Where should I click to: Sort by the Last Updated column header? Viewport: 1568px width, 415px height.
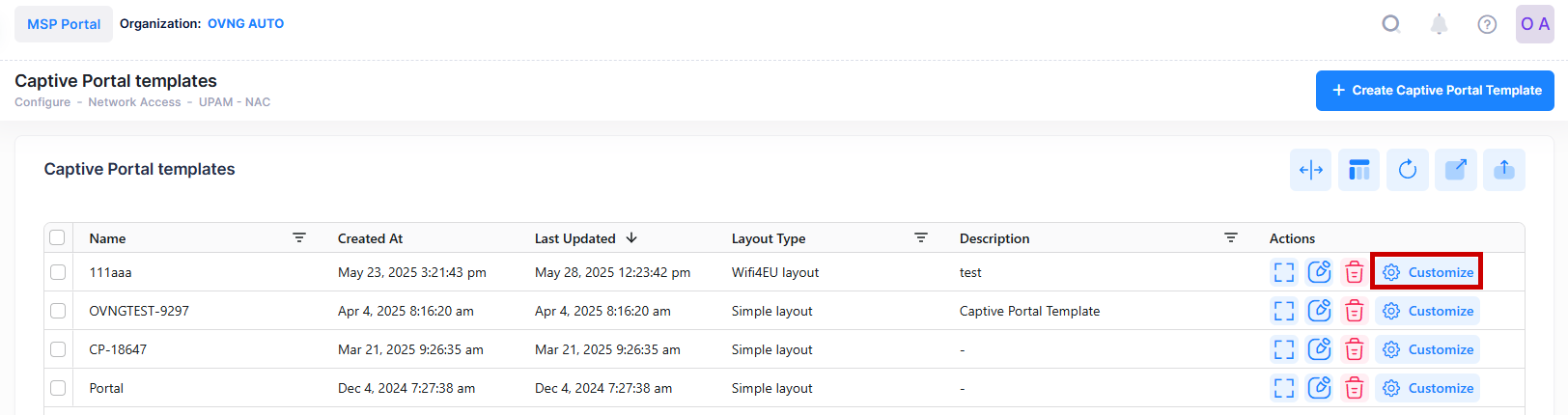[x=575, y=238]
